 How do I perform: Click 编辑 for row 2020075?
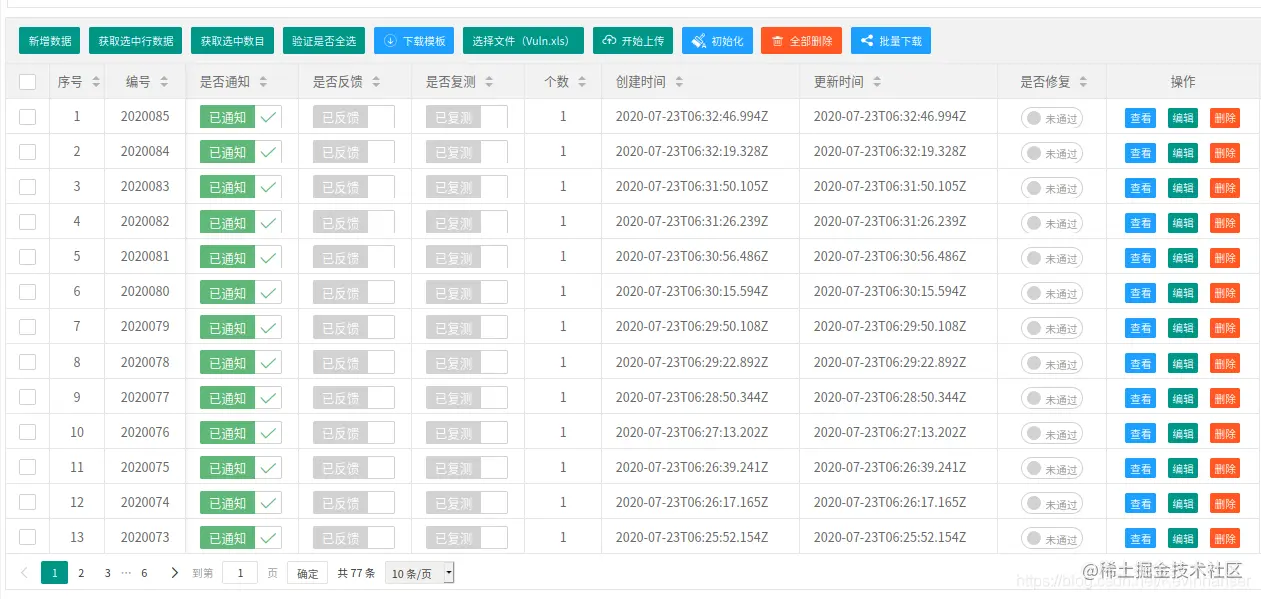(x=1183, y=468)
